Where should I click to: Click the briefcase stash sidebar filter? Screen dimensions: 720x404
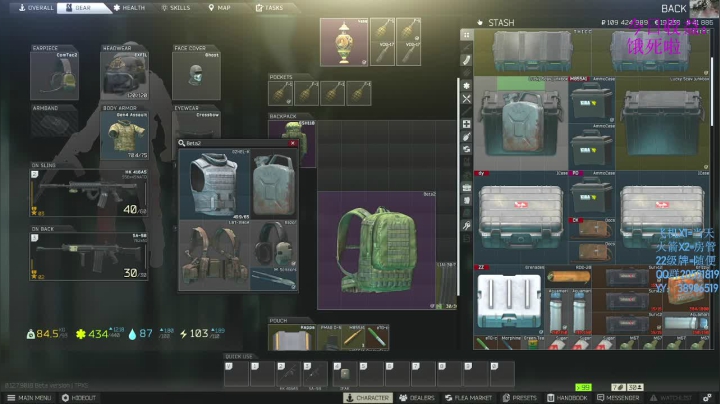(467, 187)
